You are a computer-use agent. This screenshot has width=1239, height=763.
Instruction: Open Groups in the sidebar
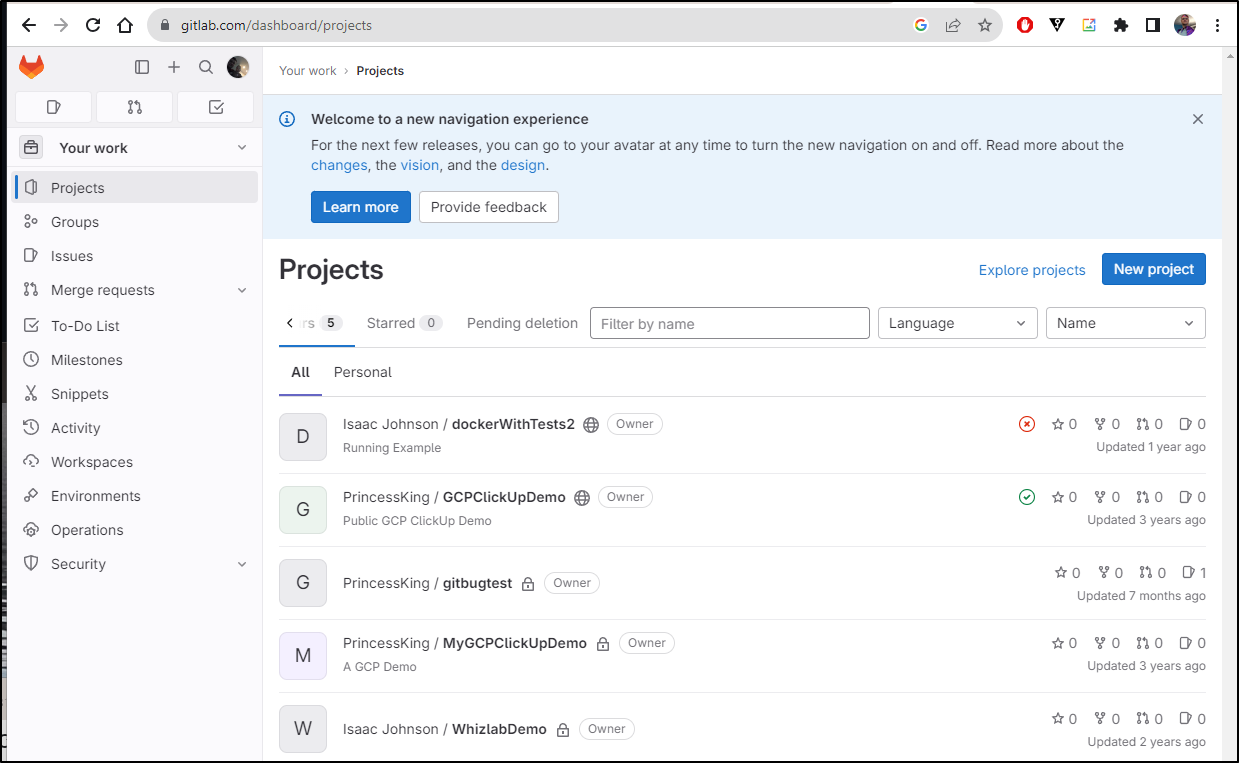point(136,222)
